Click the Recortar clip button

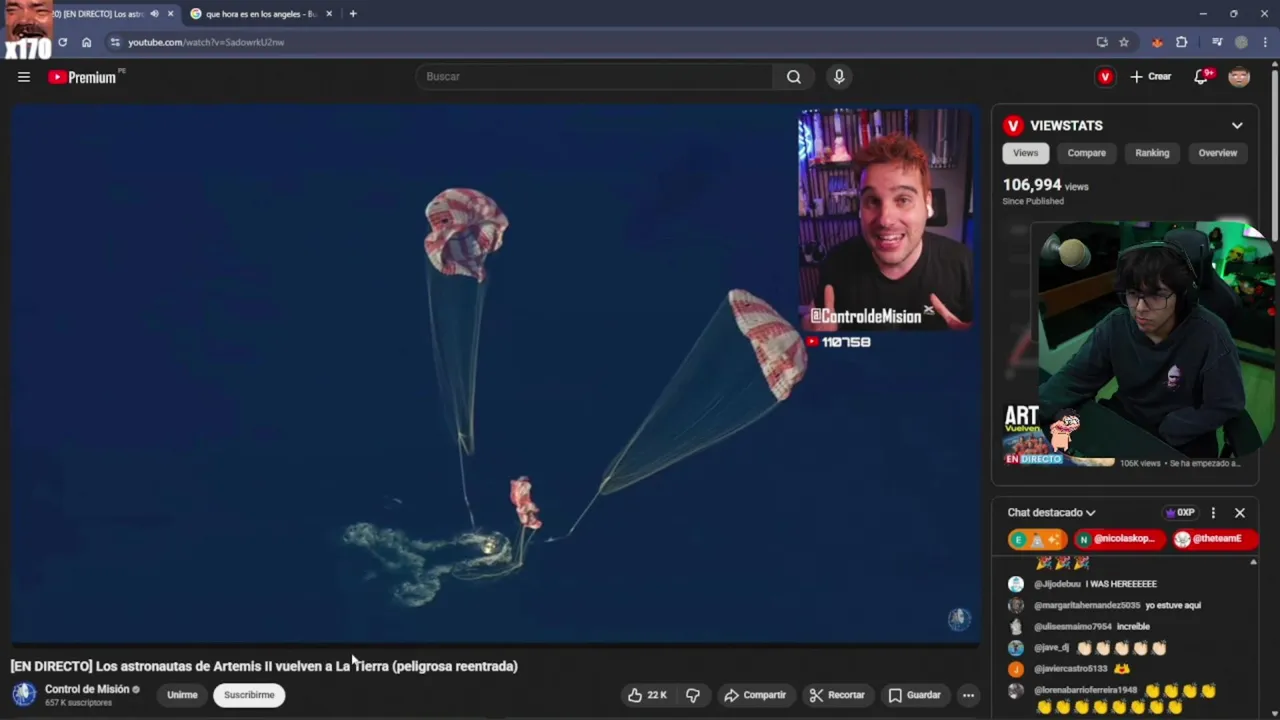(837, 695)
